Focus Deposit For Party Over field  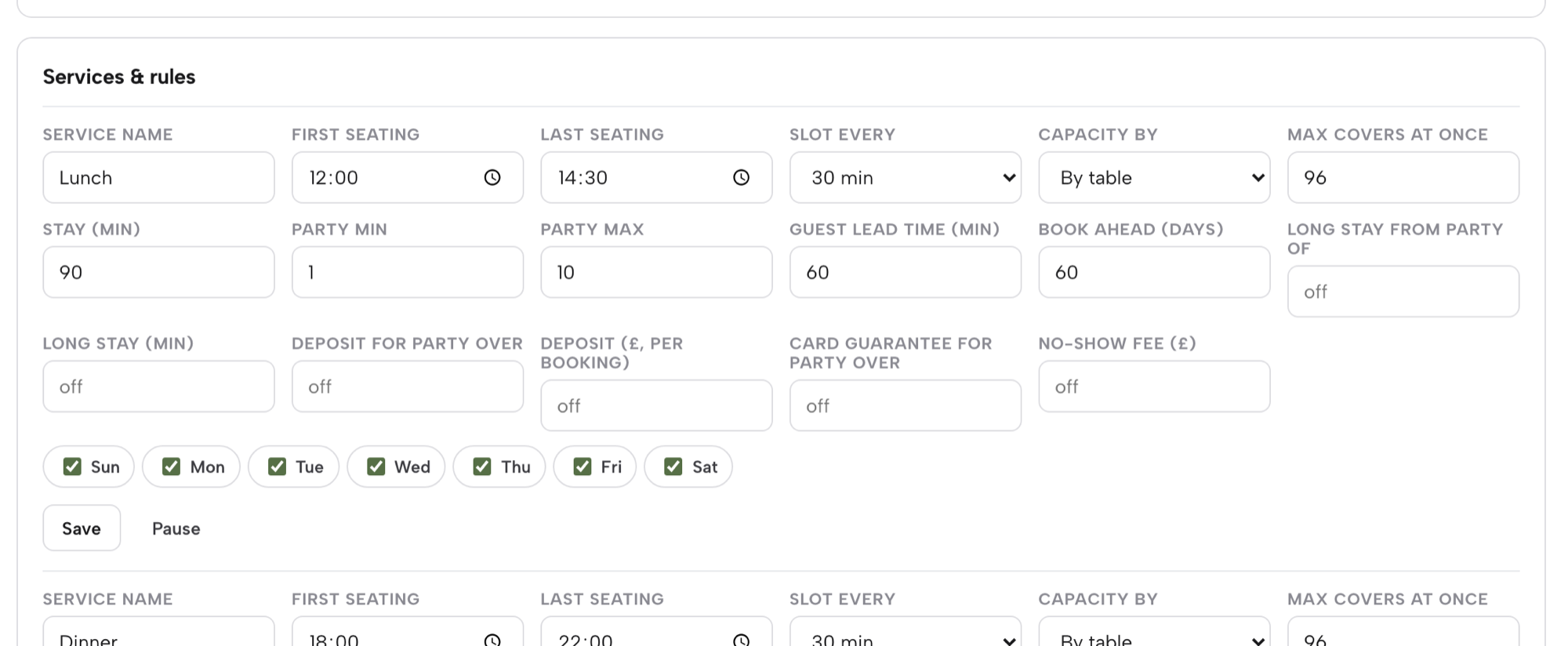[407, 386]
